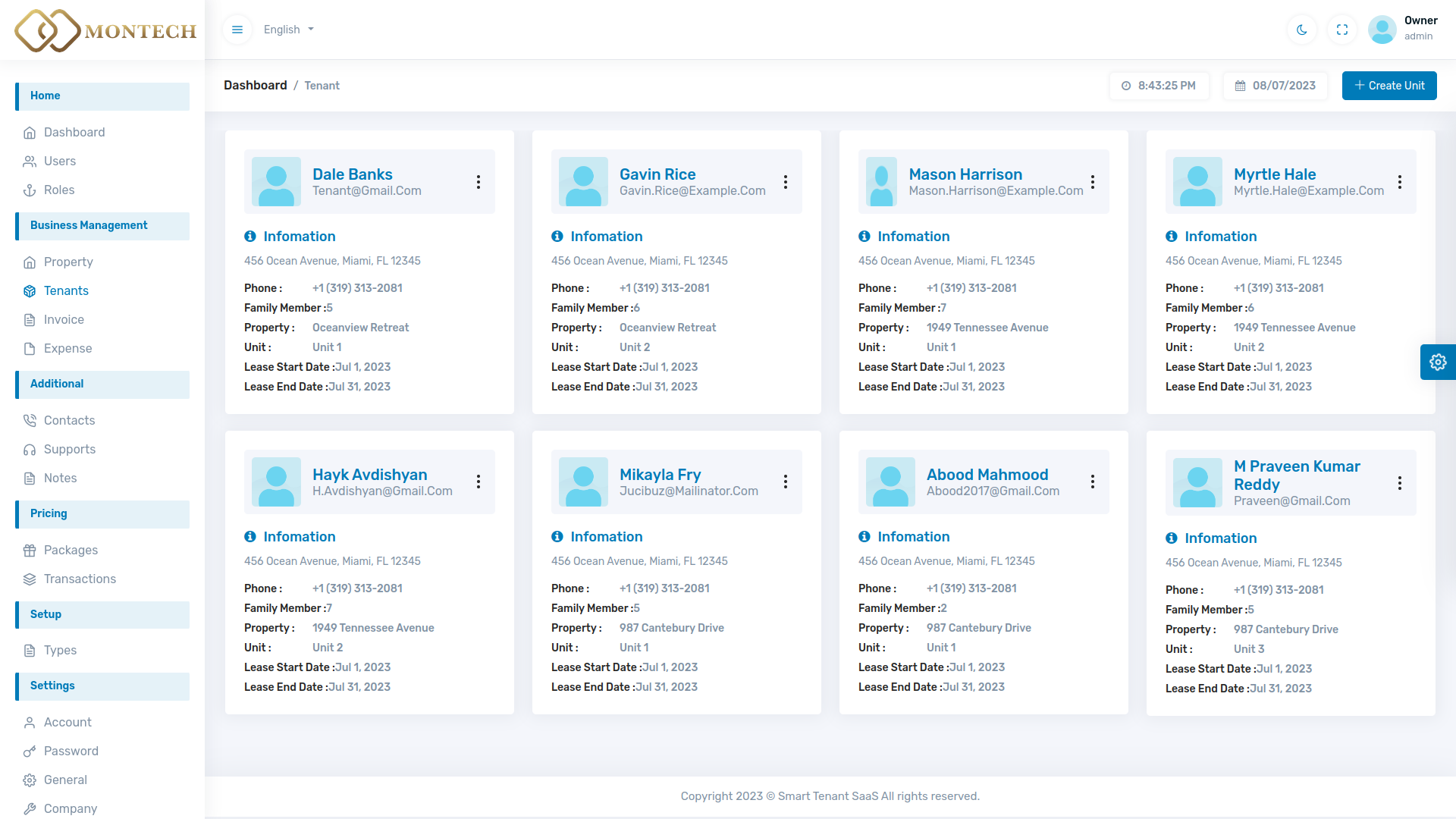Click Supports headset icon in sidebar
The image size is (1456, 819).
[x=30, y=450]
